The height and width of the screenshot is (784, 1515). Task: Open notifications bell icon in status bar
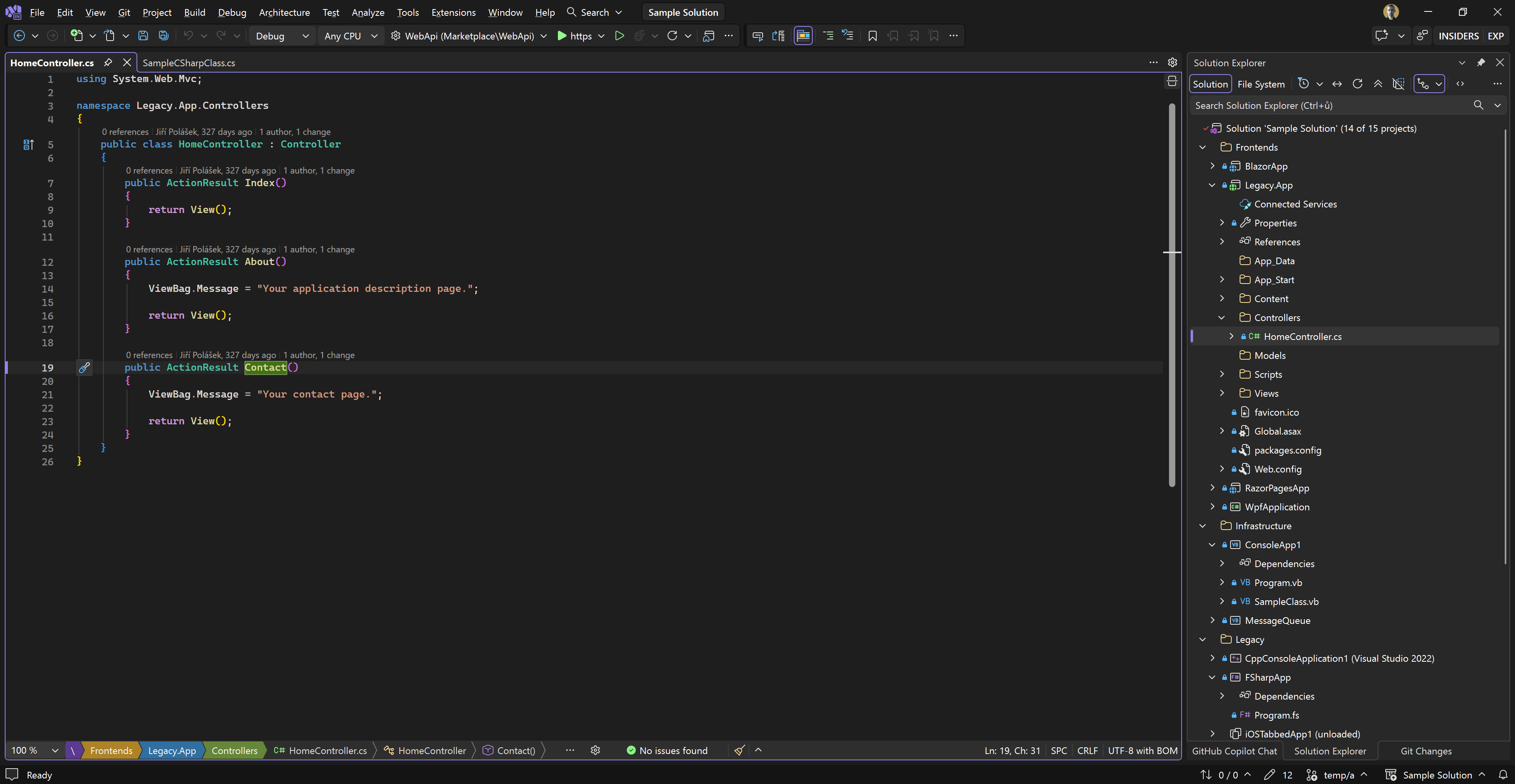pos(1503,775)
